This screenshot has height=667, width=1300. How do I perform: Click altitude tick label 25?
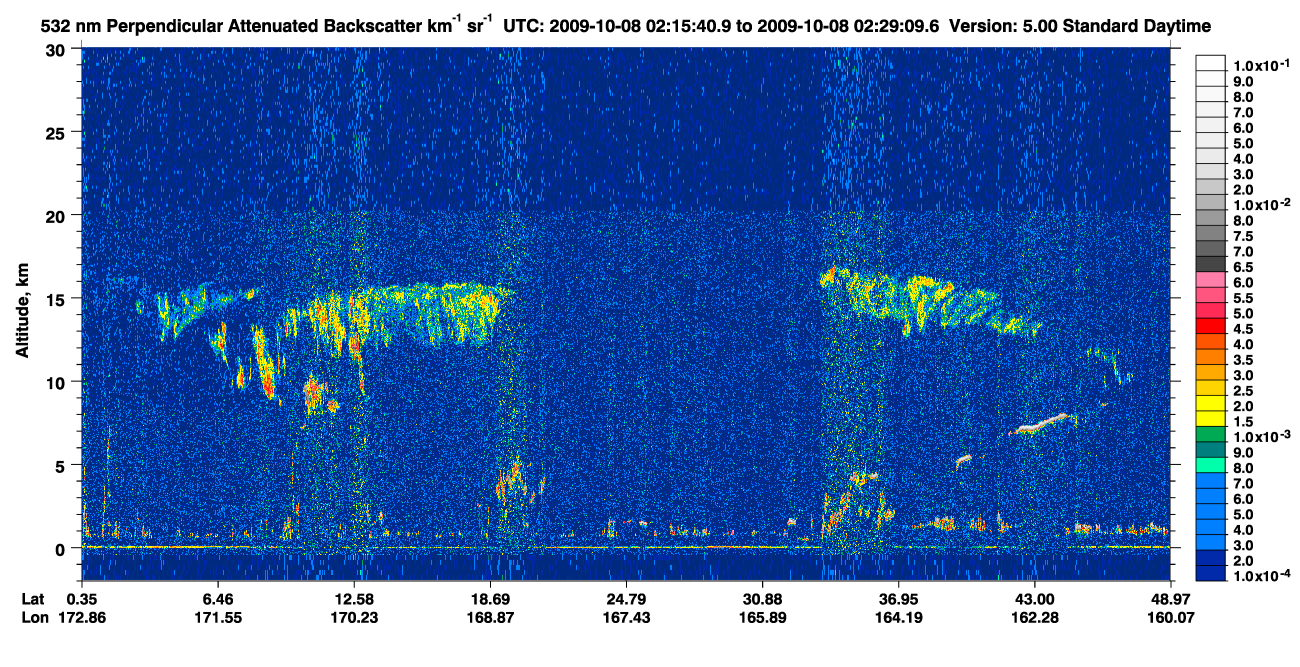[56, 132]
